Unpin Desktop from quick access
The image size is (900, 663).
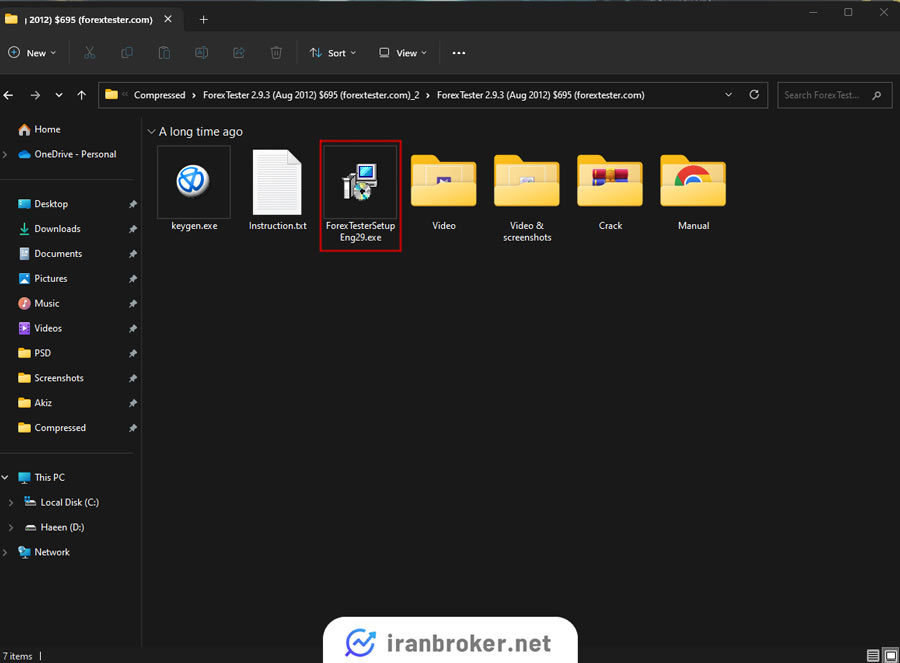click(133, 204)
